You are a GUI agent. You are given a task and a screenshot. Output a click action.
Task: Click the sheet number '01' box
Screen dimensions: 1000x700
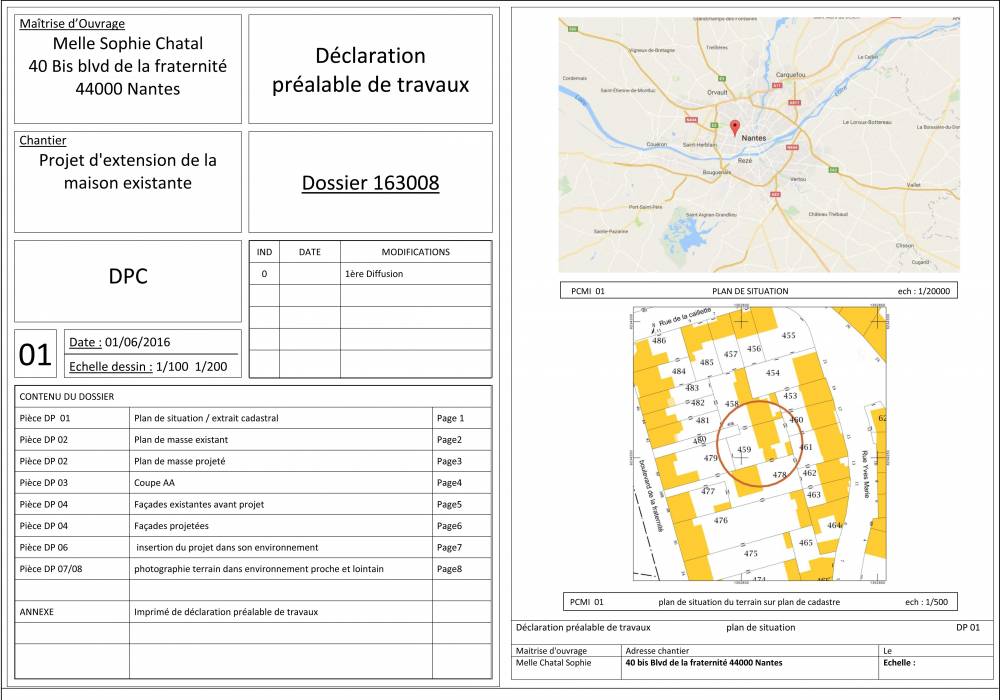(x=35, y=354)
